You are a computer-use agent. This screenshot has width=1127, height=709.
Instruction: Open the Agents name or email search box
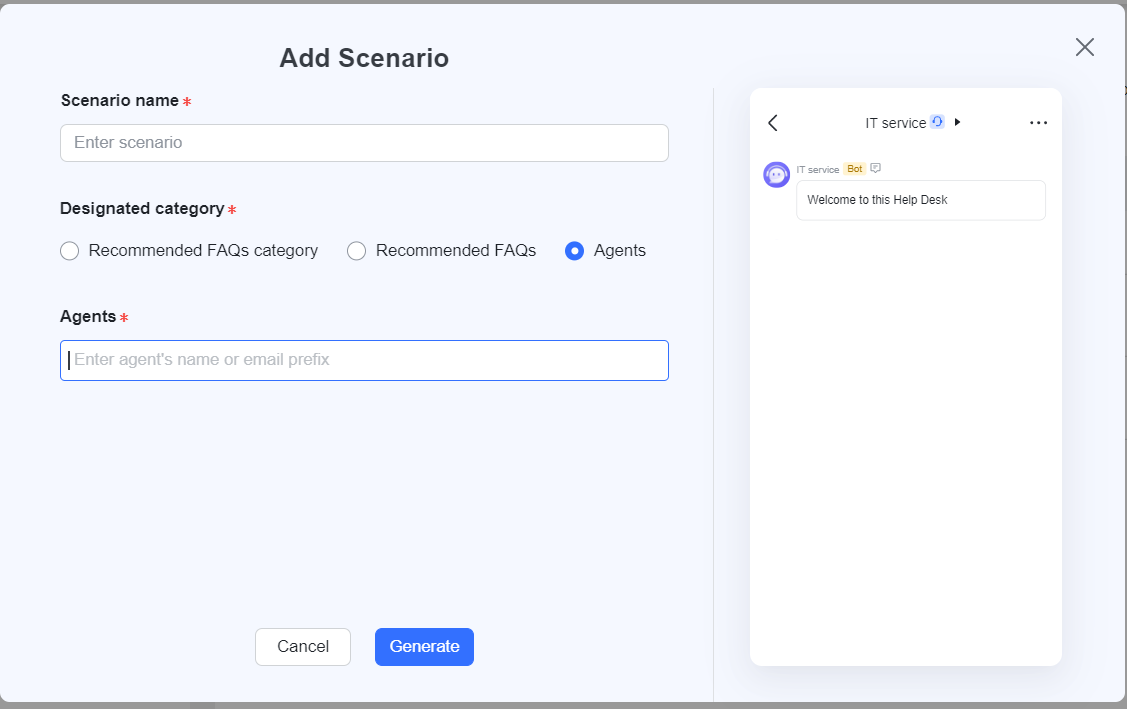364,360
